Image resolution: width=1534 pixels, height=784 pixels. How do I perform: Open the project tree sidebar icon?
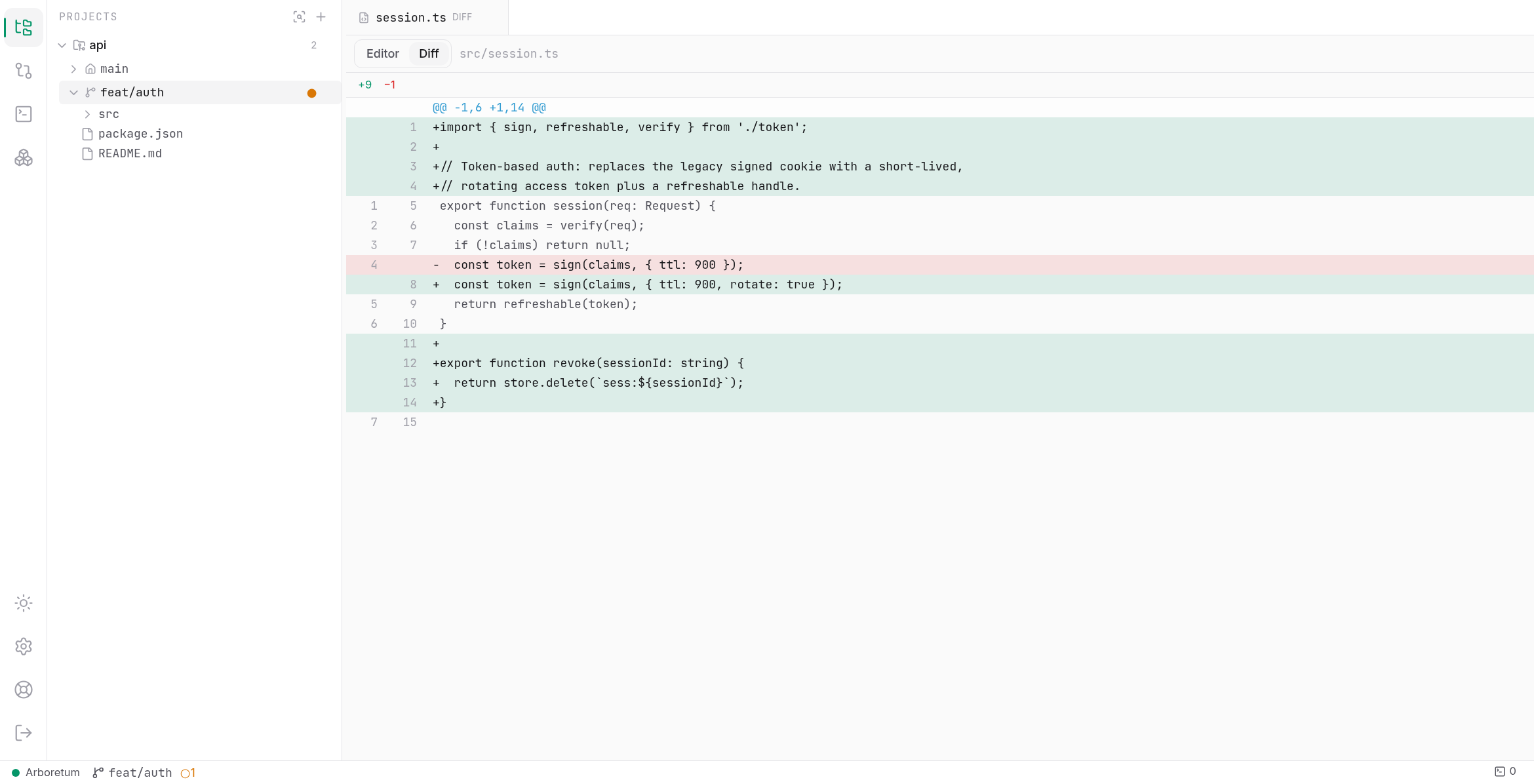pos(24,28)
